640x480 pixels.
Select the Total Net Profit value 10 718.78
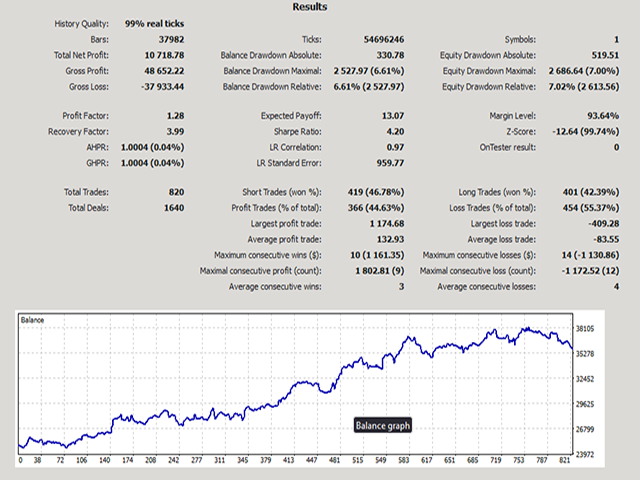tap(164, 55)
